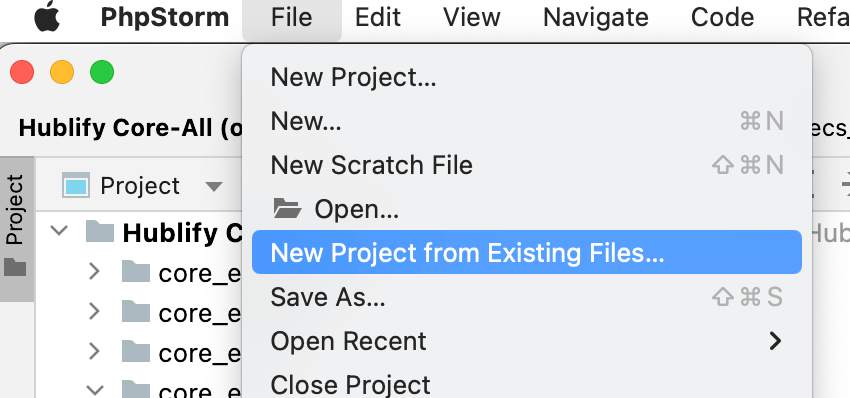This screenshot has height=398, width=850.
Task: Choose New Project from Existing Files...
Action: [527, 253]
